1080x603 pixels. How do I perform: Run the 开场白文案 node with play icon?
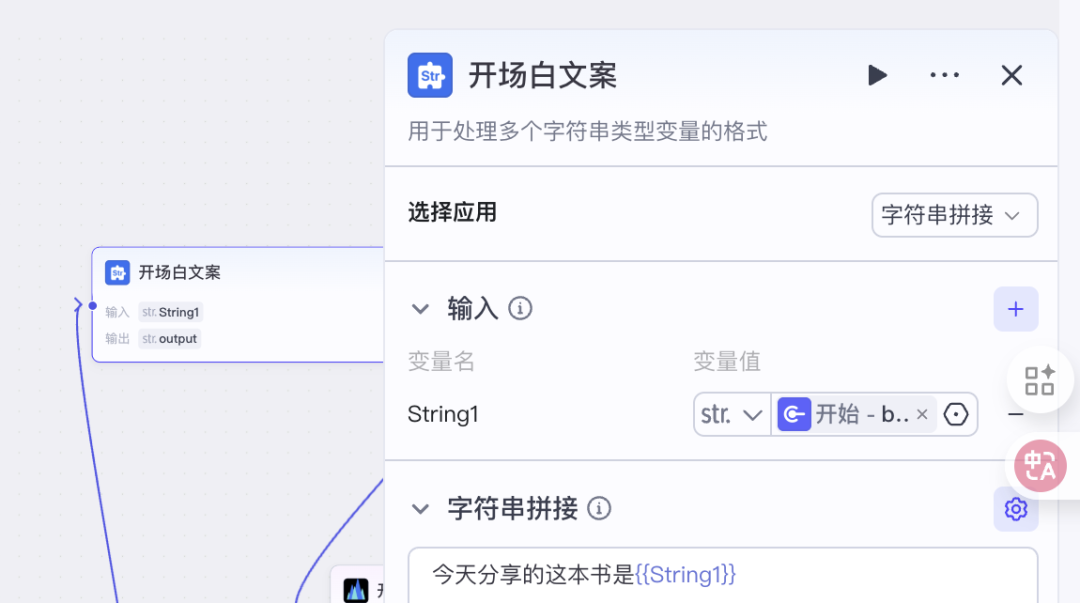[x=877, y=75]
